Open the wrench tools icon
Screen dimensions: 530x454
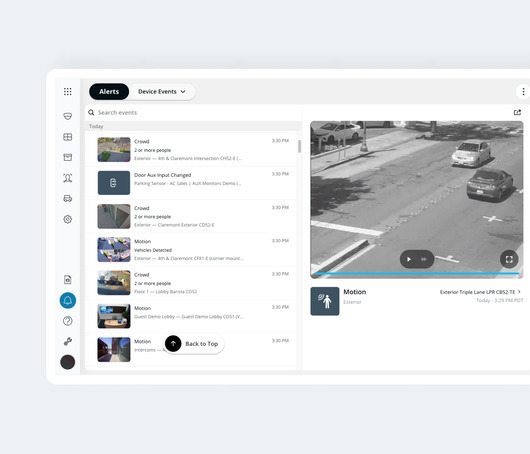pyautogui.click(x=68, y=341)
